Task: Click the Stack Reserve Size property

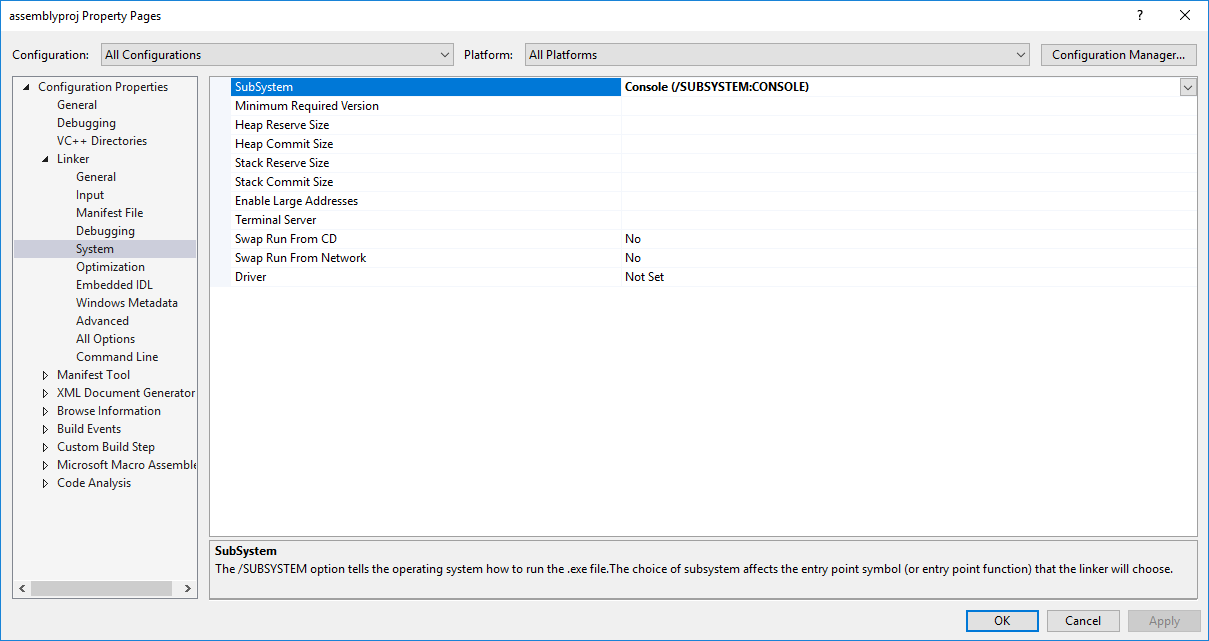Action: (x=282, y=163)
